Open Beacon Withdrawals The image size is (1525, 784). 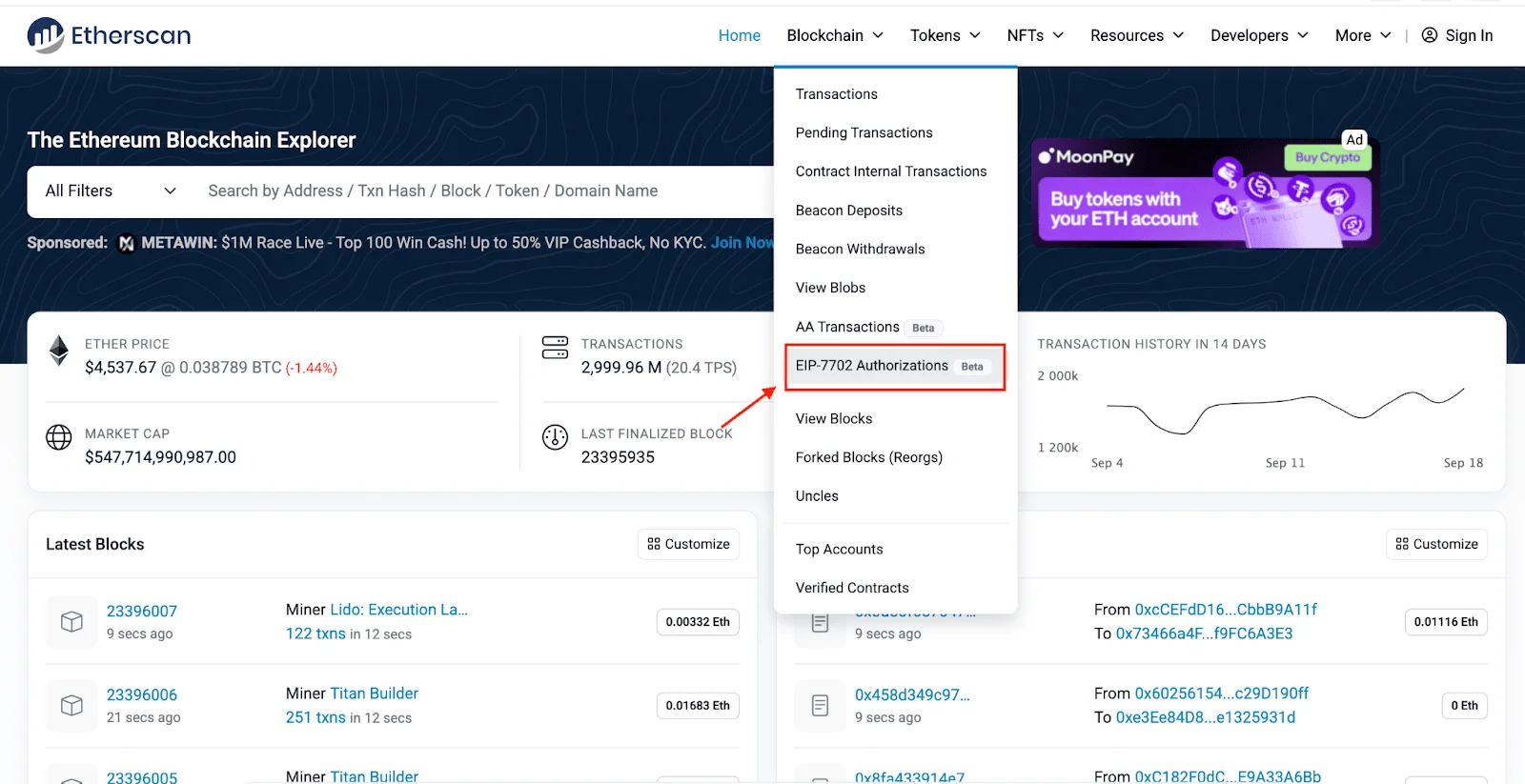861,249
